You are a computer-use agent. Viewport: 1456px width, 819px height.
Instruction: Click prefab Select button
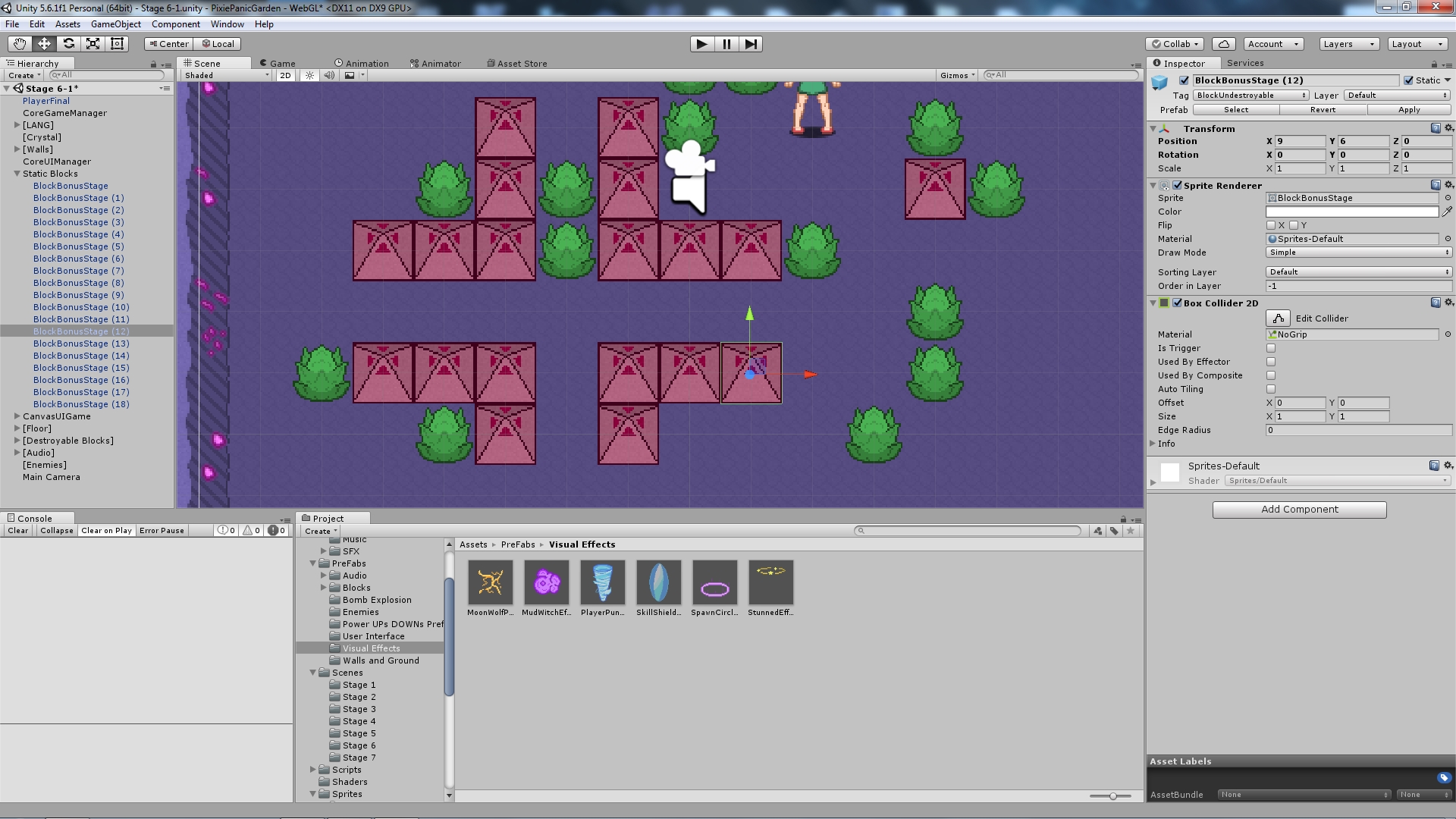coord(1236,110)
